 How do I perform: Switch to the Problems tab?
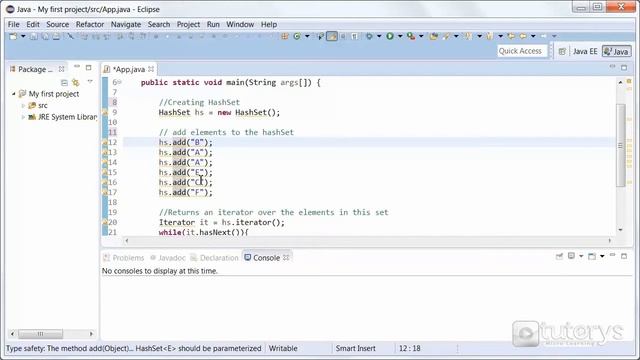click(x=124, y=258)
